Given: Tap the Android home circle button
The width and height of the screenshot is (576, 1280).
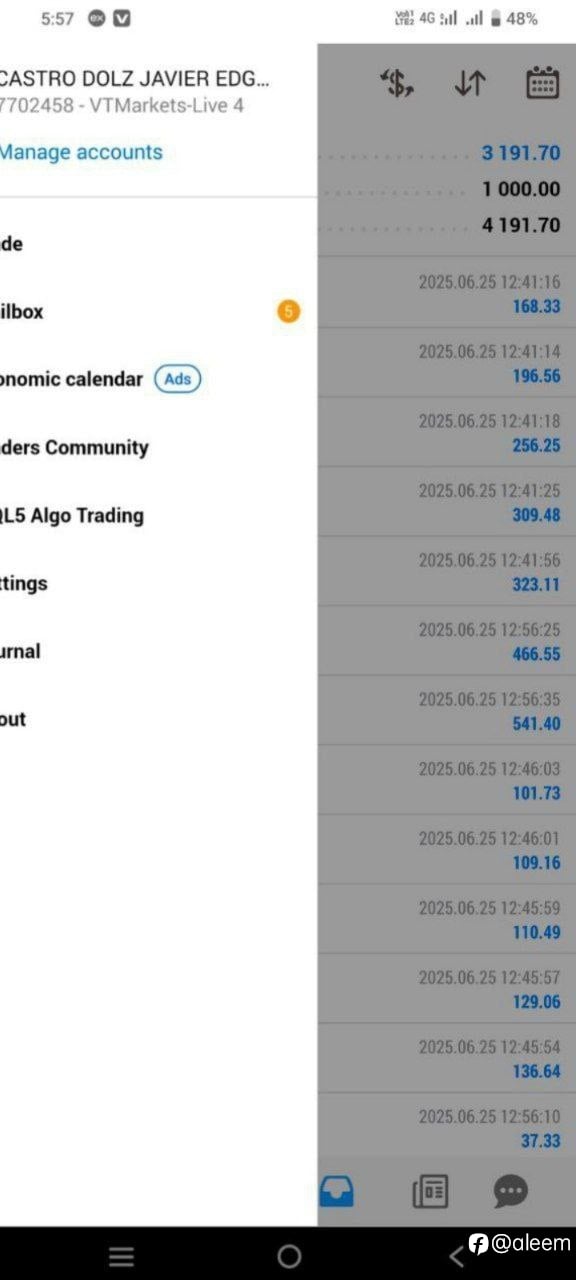Looking at the screenshot, I should tap(289, 1256).
